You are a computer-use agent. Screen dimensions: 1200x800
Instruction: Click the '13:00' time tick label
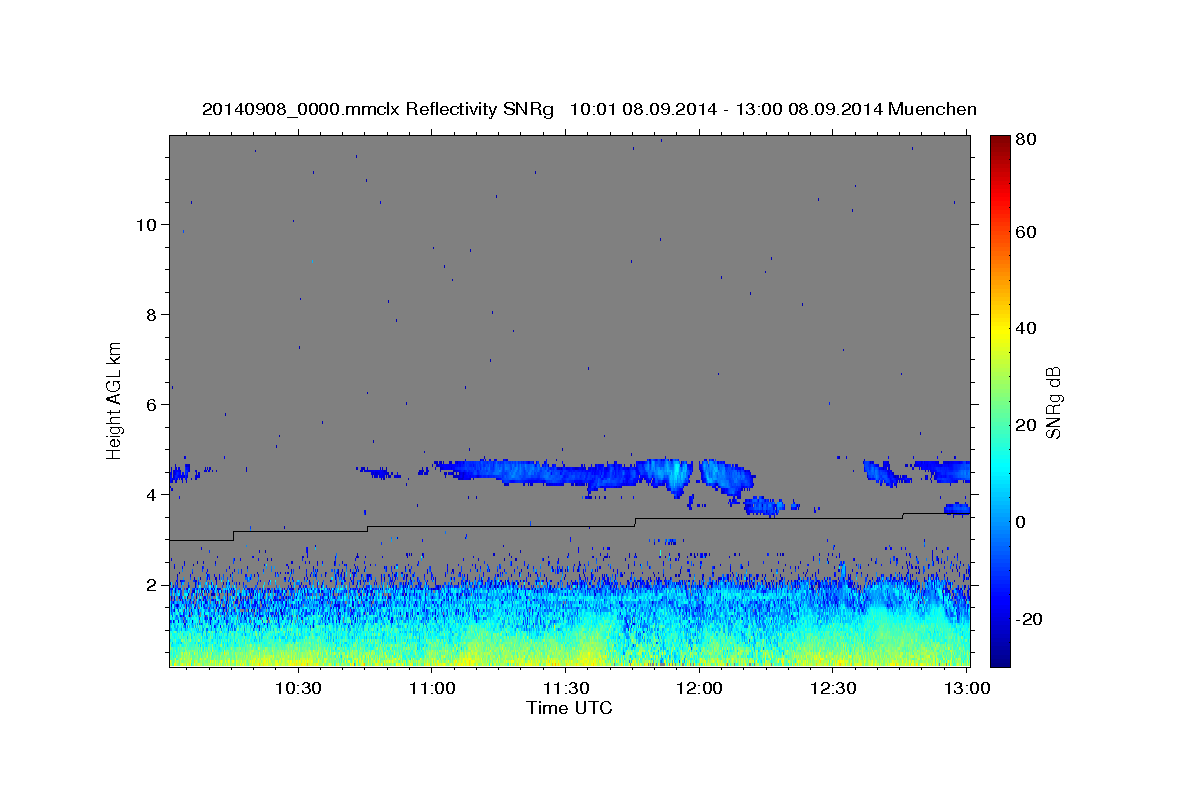coord(966,689)
